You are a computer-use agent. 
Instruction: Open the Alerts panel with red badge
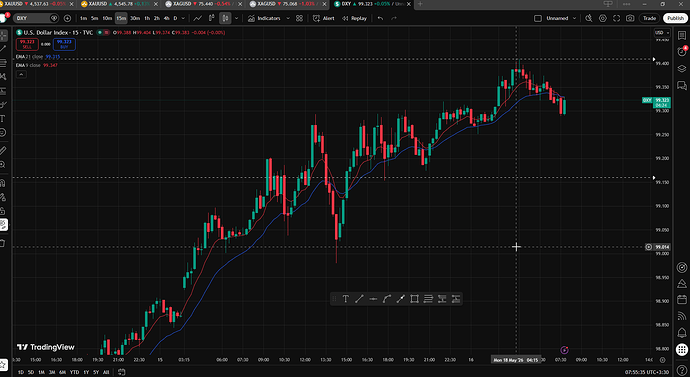point(682,52)
